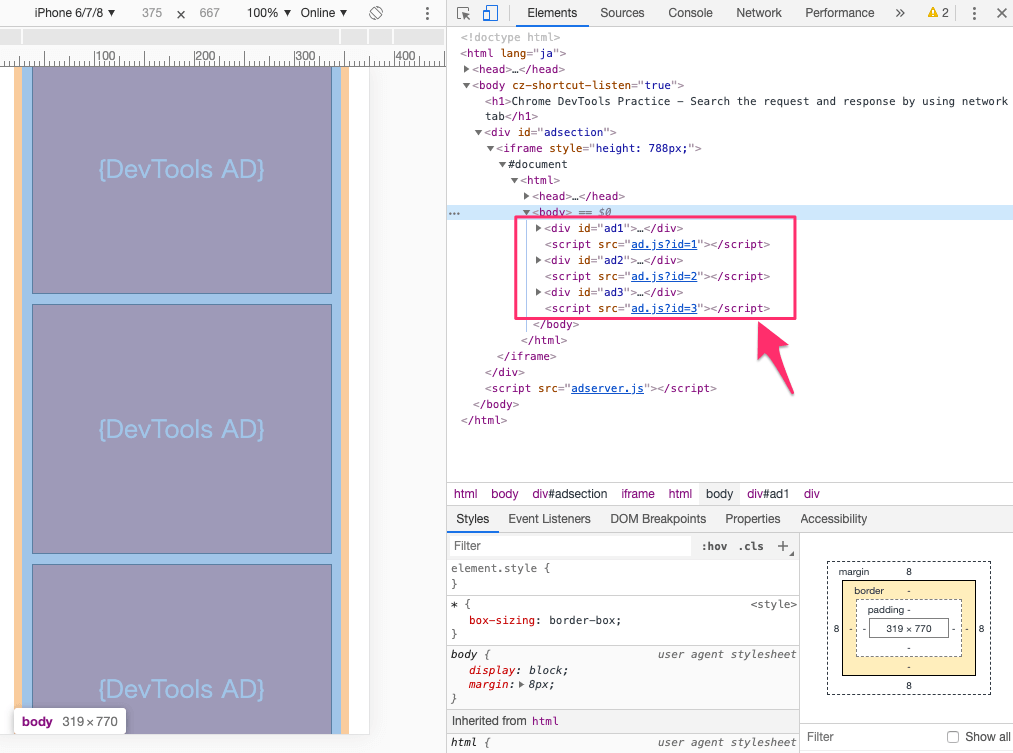This screenshot has height=753, width=1013.
Task: Click the adserver.js script link
Action: [607, 388]
